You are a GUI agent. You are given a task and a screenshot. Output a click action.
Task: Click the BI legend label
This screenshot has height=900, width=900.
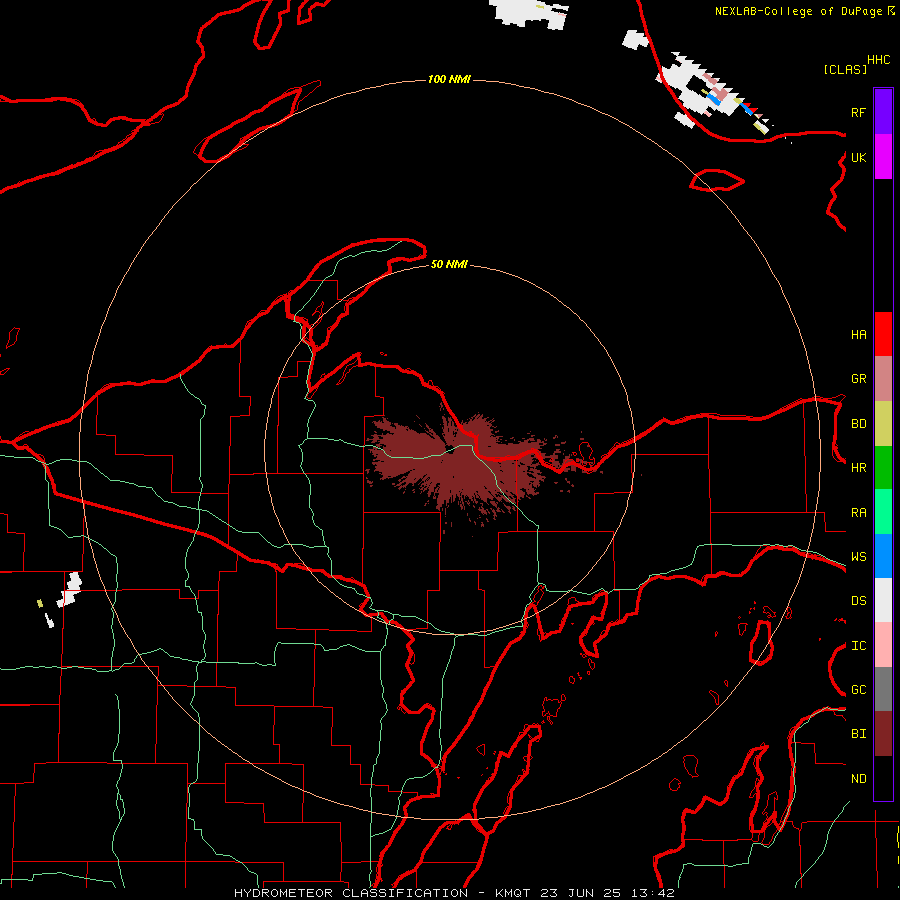pyautogui.click(x=858, y=734)
